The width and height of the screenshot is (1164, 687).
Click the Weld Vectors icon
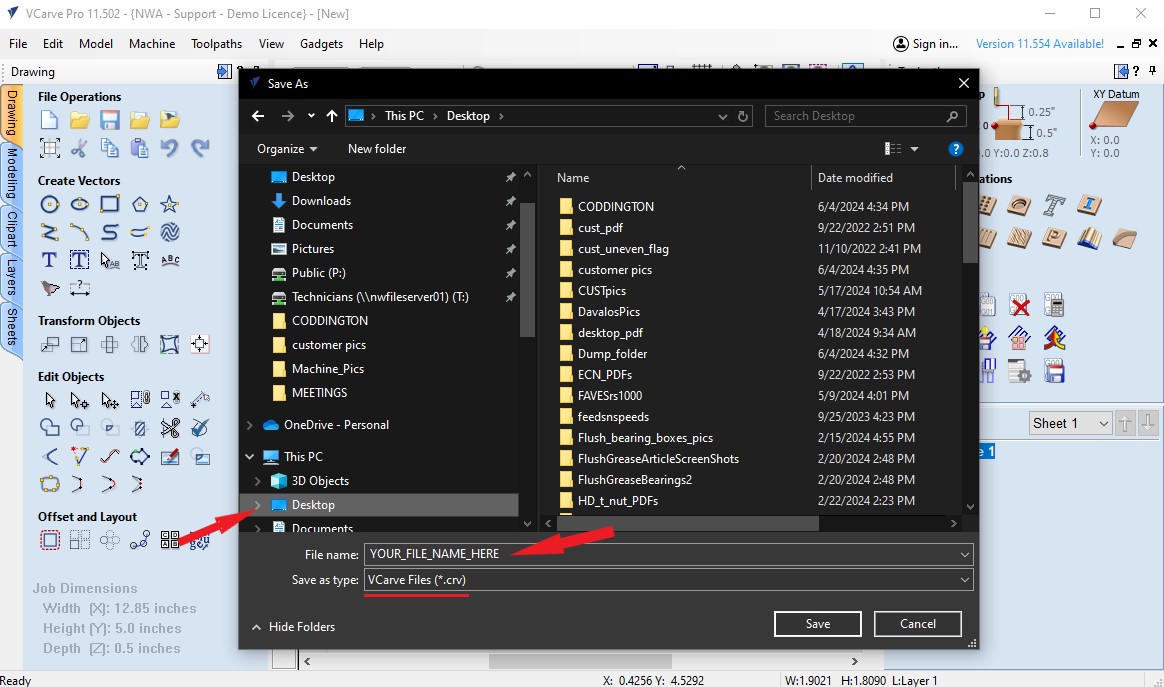(49, 428)
